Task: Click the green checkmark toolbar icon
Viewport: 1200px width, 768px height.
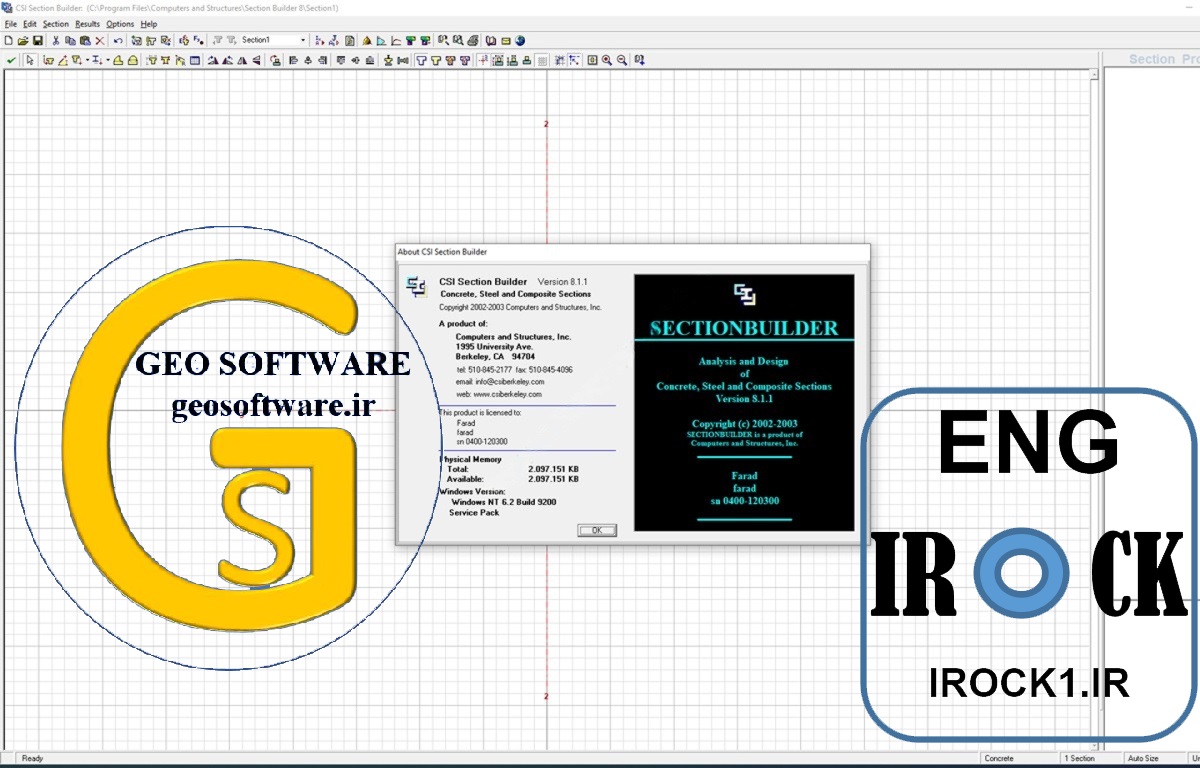Action: click(x=11, y=60)
